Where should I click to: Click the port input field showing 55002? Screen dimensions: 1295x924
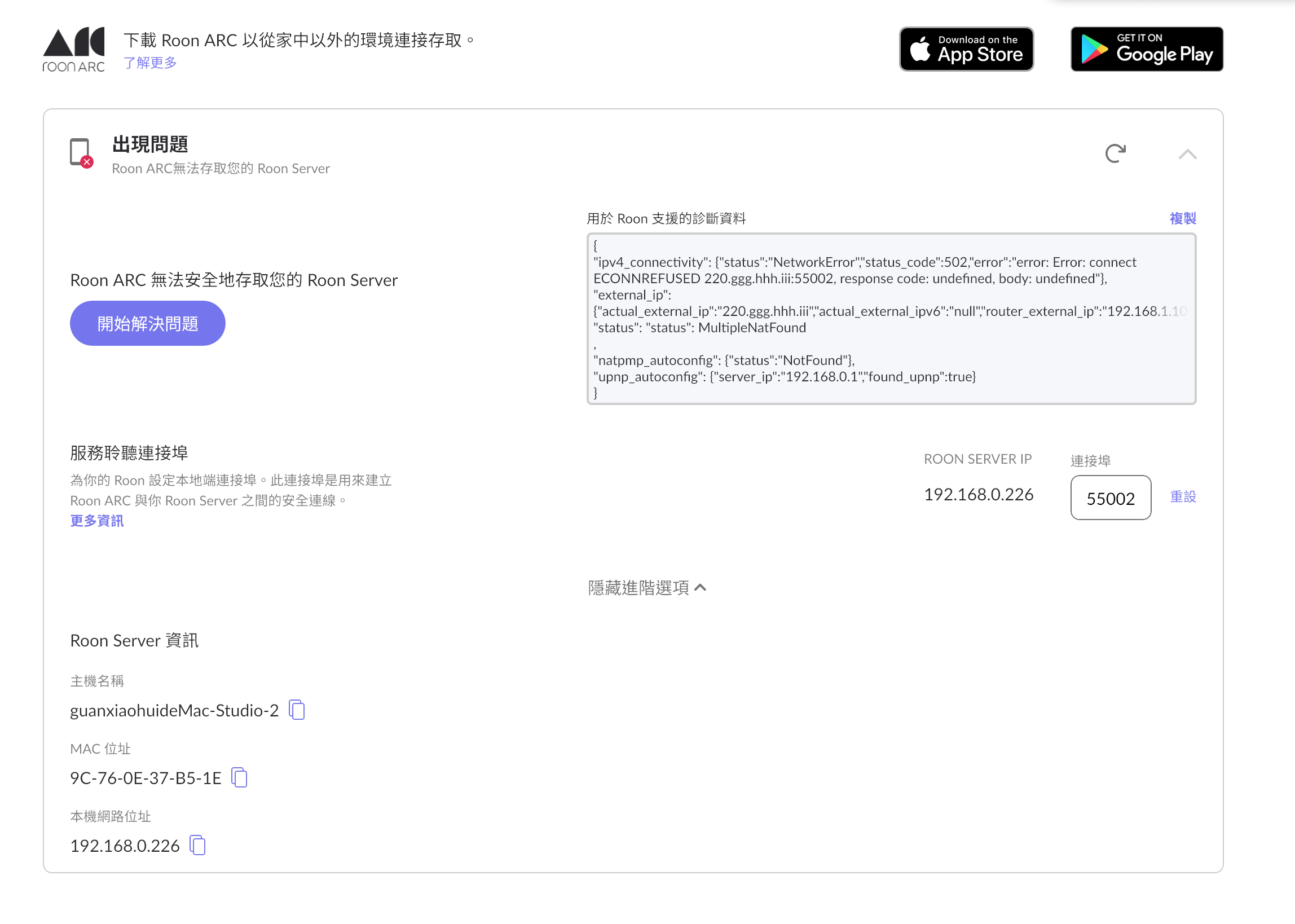pos(1111,498)
